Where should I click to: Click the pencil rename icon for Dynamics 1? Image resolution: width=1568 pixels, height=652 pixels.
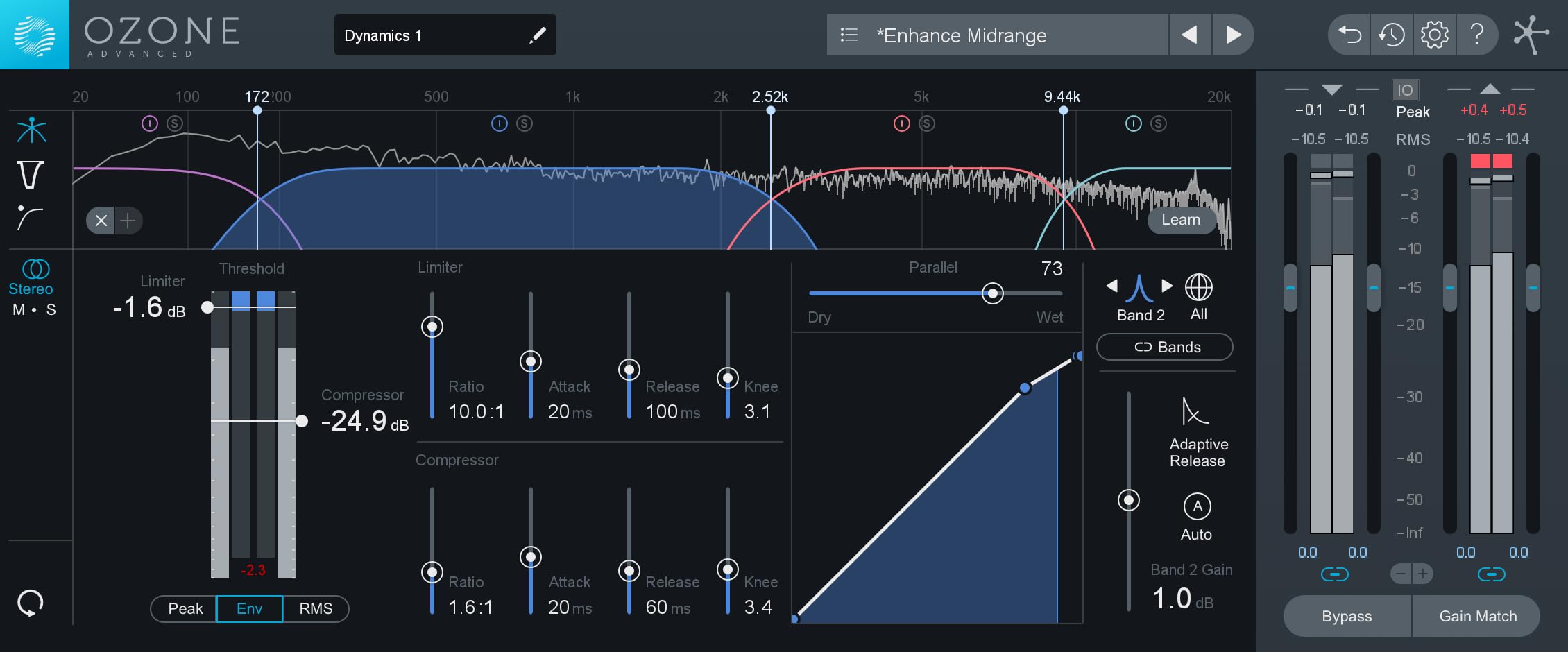537,35
